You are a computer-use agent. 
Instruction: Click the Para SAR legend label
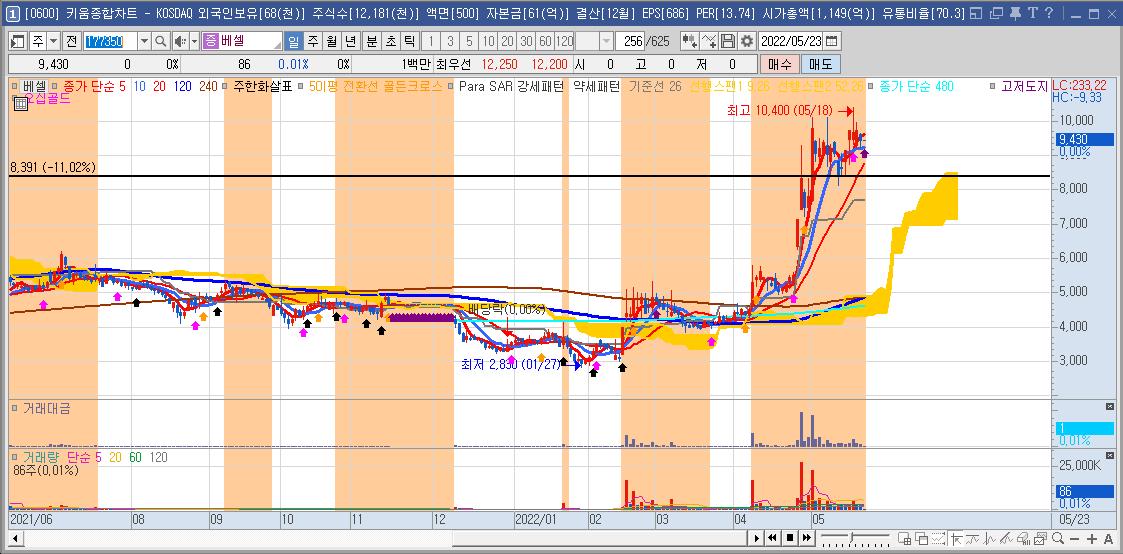pyautogui.click(x=486, y=87)
